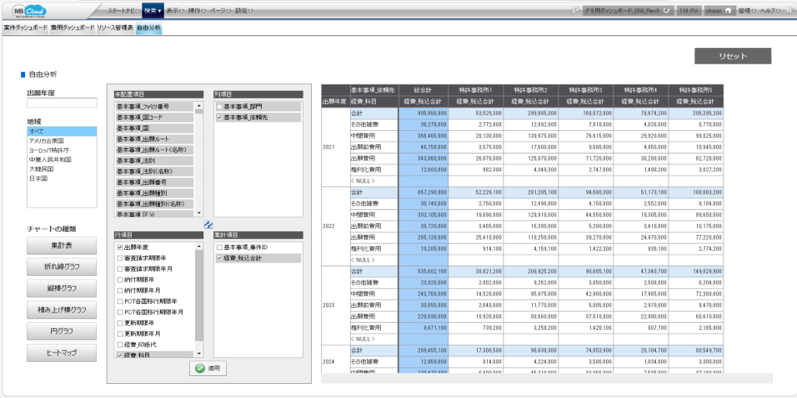Click the リセット button
The image size is (797, 398).
tap(732, 56)
